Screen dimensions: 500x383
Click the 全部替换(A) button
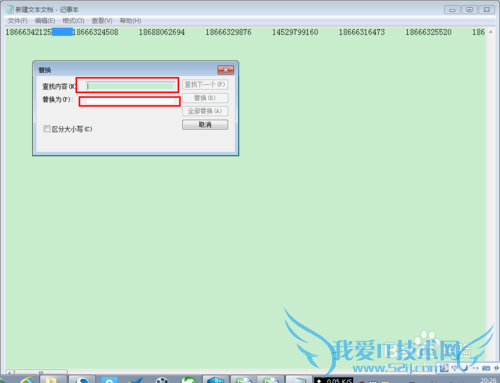(205, 111)
